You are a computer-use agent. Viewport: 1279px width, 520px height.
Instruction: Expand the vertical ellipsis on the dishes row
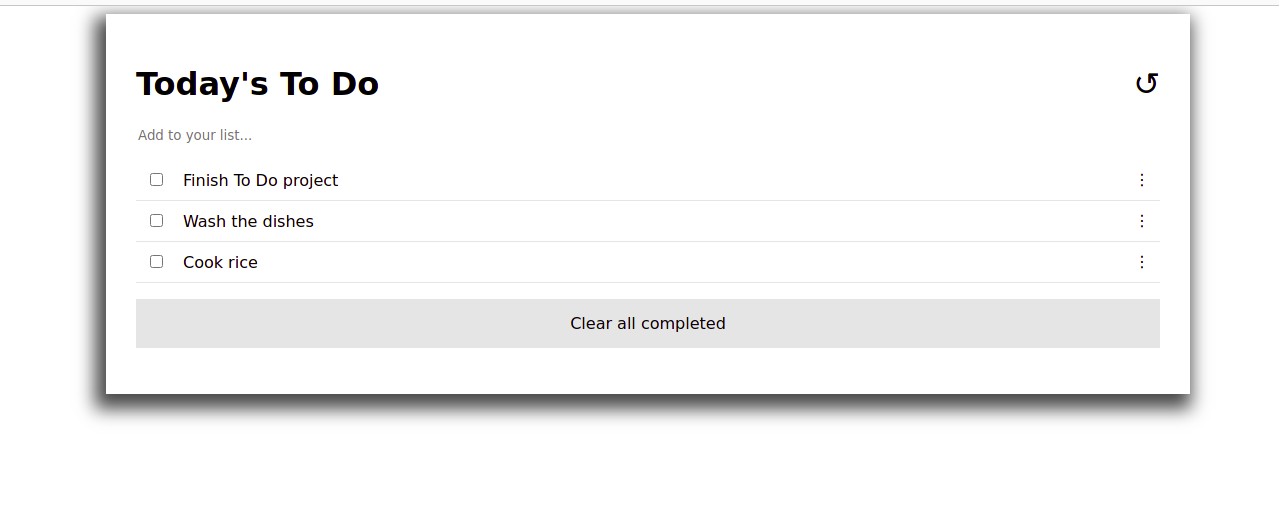[1142, 221]
